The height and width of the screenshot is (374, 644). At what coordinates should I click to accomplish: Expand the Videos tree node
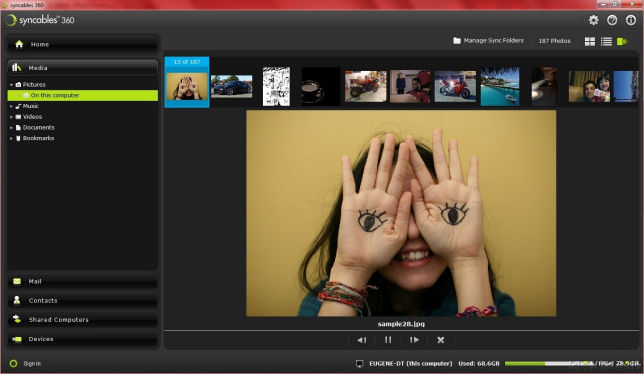pos(11,117)
